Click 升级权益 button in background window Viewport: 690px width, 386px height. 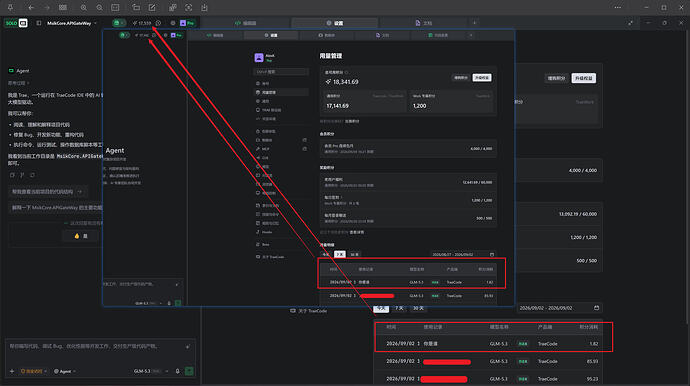pos(584,78)
